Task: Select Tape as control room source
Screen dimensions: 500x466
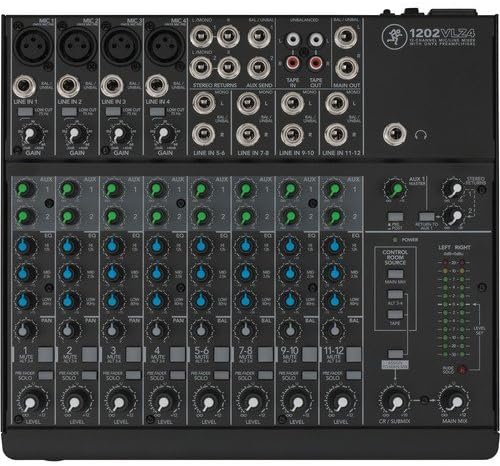Action: pos(395,314)
